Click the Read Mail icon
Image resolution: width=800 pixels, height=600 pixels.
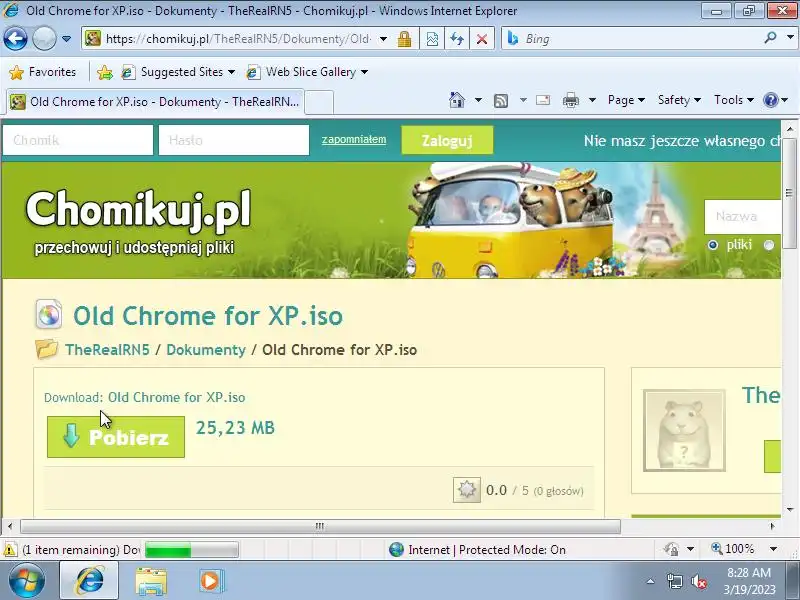543,100
